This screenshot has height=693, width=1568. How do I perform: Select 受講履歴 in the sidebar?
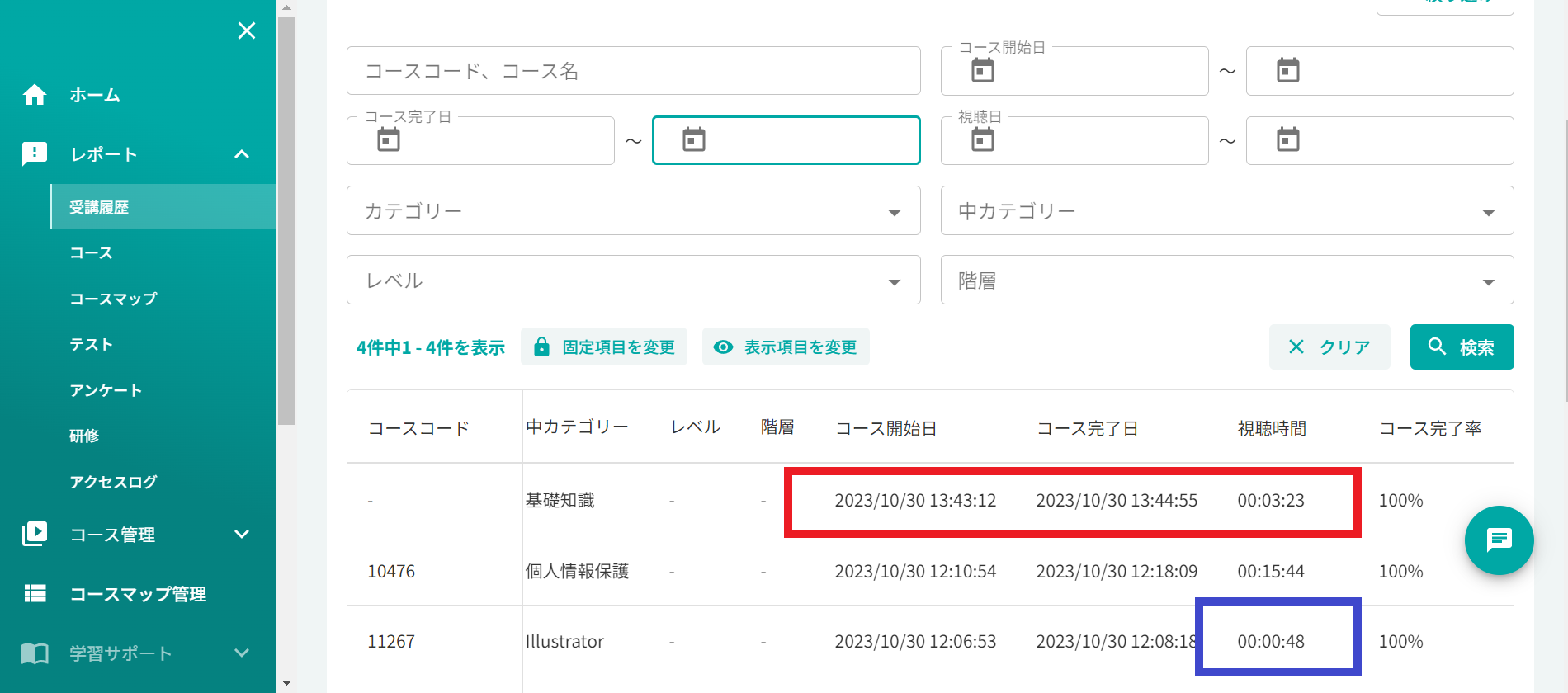point(163,207)
